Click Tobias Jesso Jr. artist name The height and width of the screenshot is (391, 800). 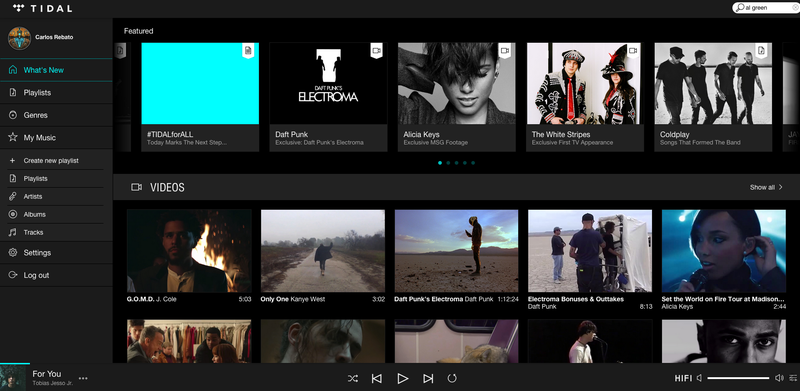[53, 383]
